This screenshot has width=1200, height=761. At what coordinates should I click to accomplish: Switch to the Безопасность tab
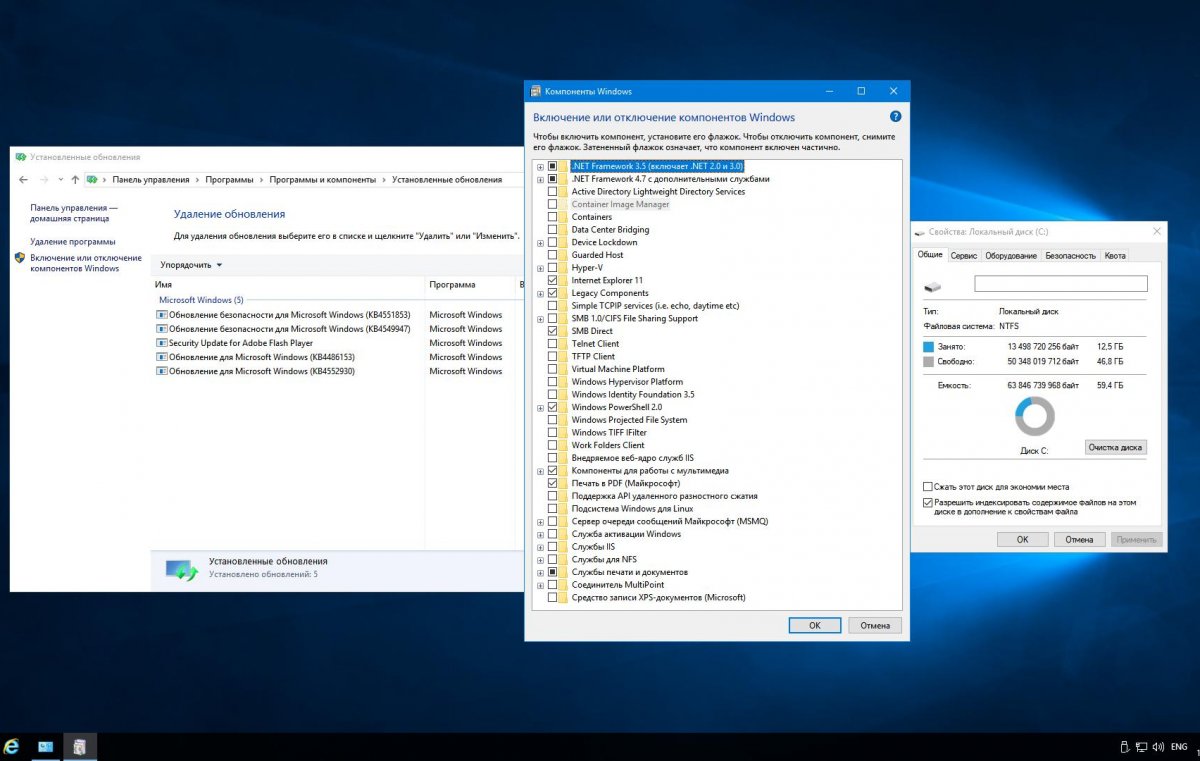(1070, 256)
